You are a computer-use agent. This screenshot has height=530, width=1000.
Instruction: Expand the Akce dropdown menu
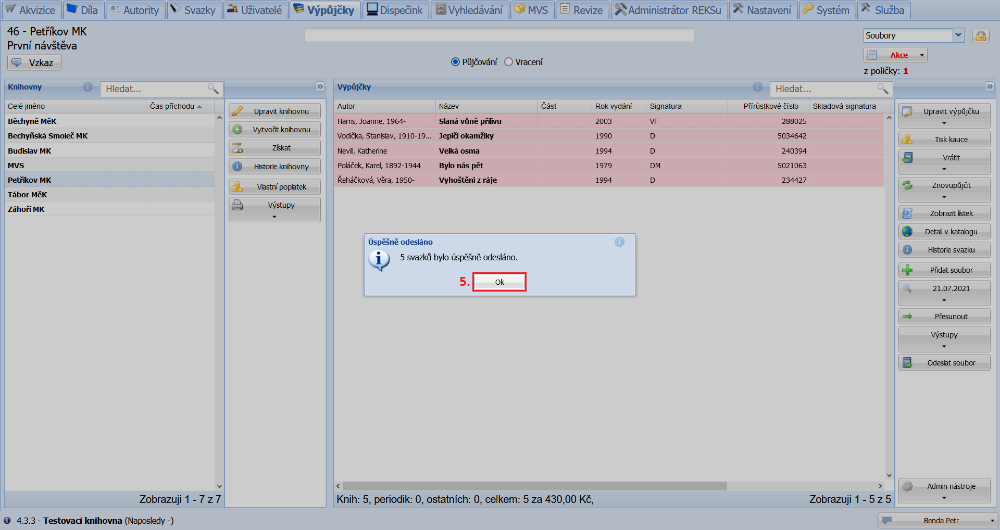(895, 55)
